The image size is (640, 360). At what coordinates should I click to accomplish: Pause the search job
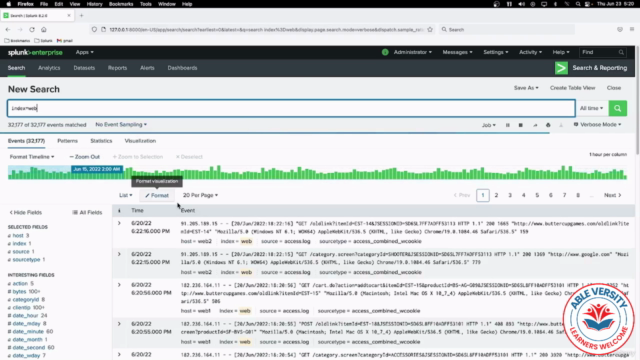[507, 125]
